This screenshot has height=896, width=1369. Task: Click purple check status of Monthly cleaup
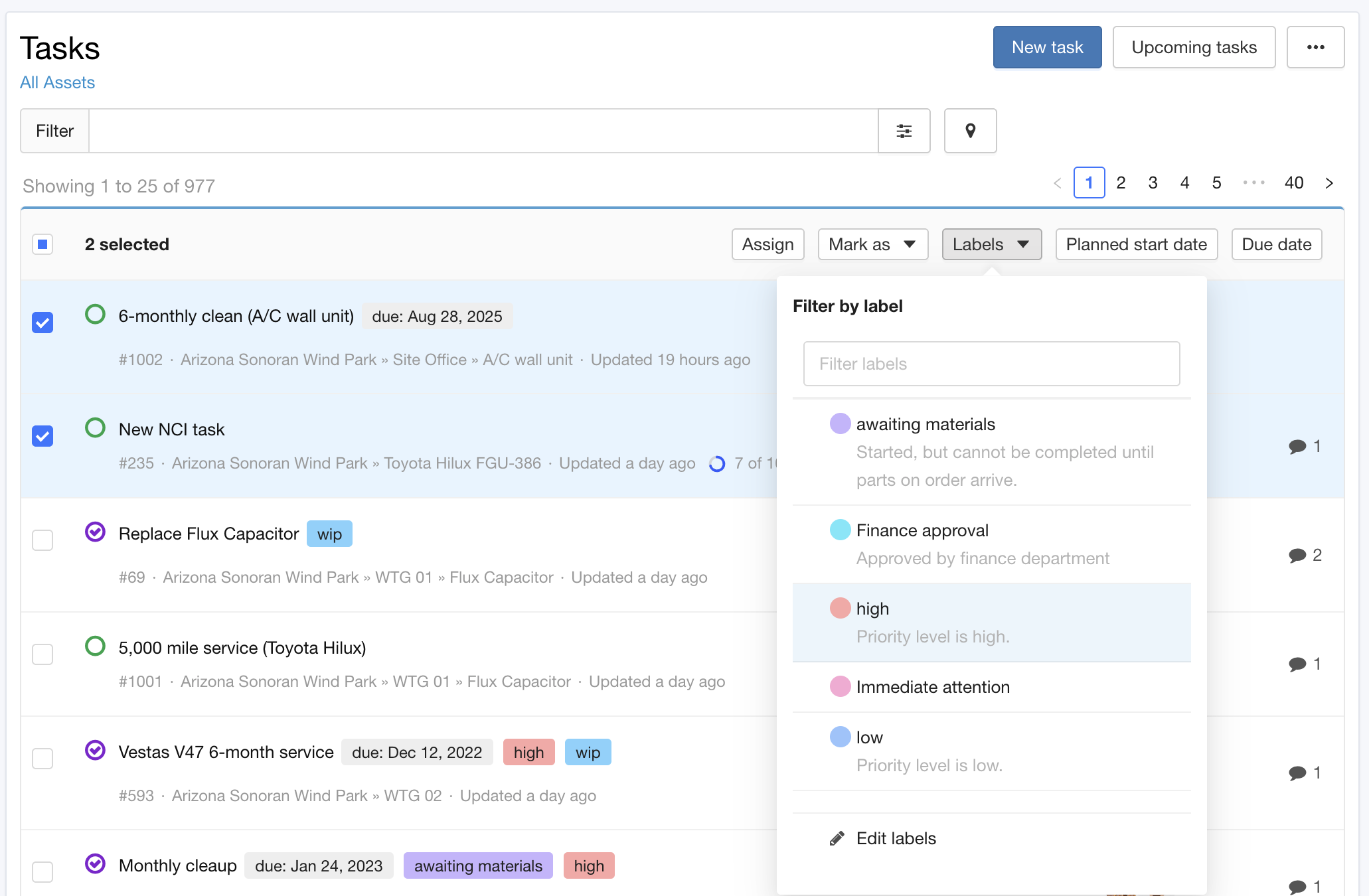pos(96,863)
